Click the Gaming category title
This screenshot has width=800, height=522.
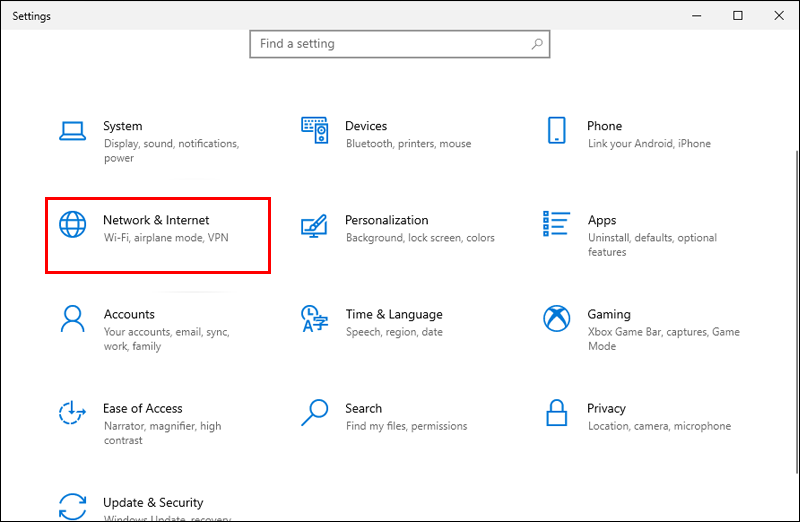609,314
